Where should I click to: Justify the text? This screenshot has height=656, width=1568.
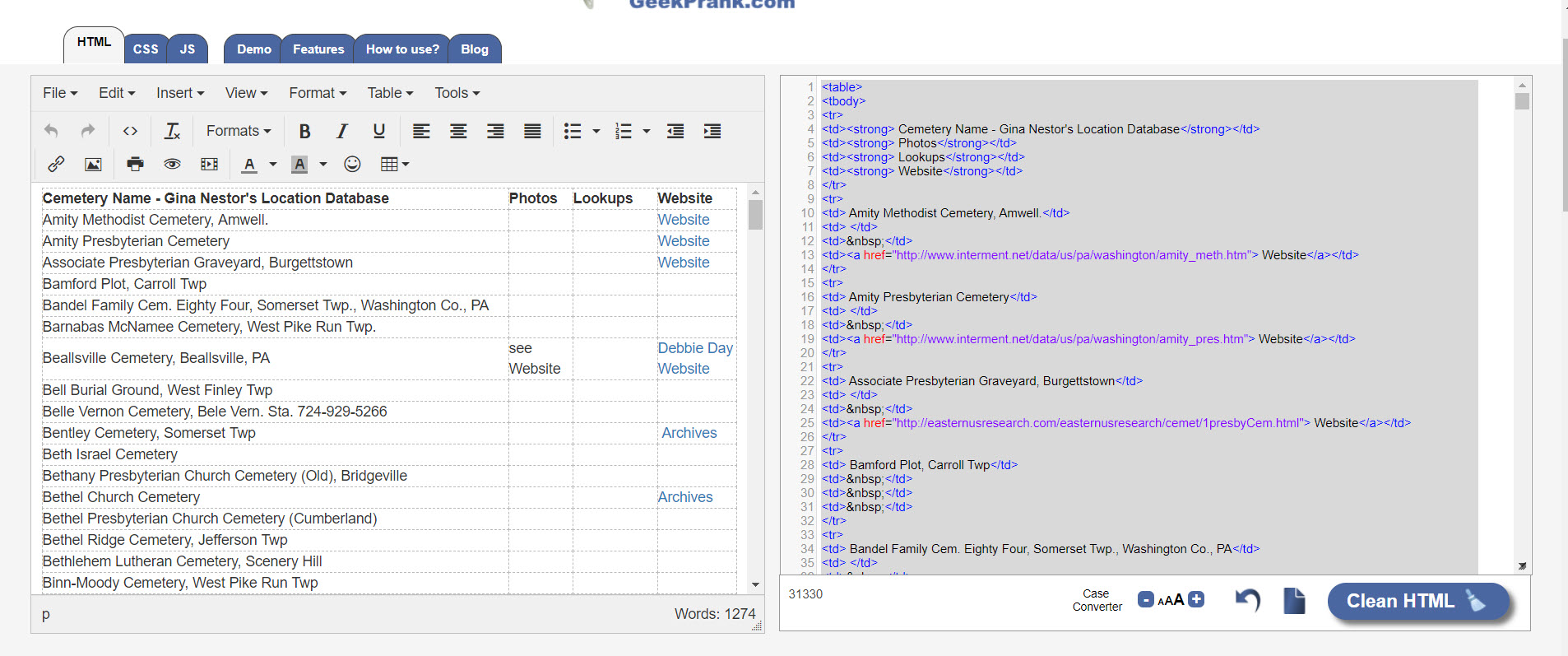tap(532, 131)
